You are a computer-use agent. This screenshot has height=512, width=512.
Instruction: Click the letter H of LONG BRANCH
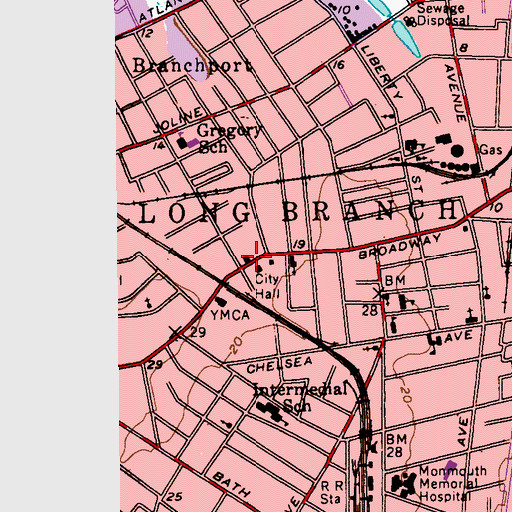click(447, 209)
